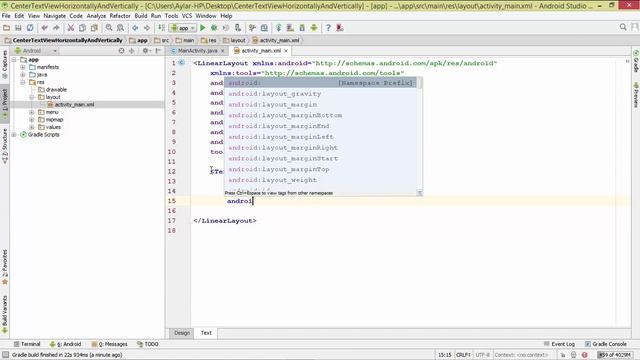
Task: Click the navigate Forward arrow
Action: pos(147,28)
